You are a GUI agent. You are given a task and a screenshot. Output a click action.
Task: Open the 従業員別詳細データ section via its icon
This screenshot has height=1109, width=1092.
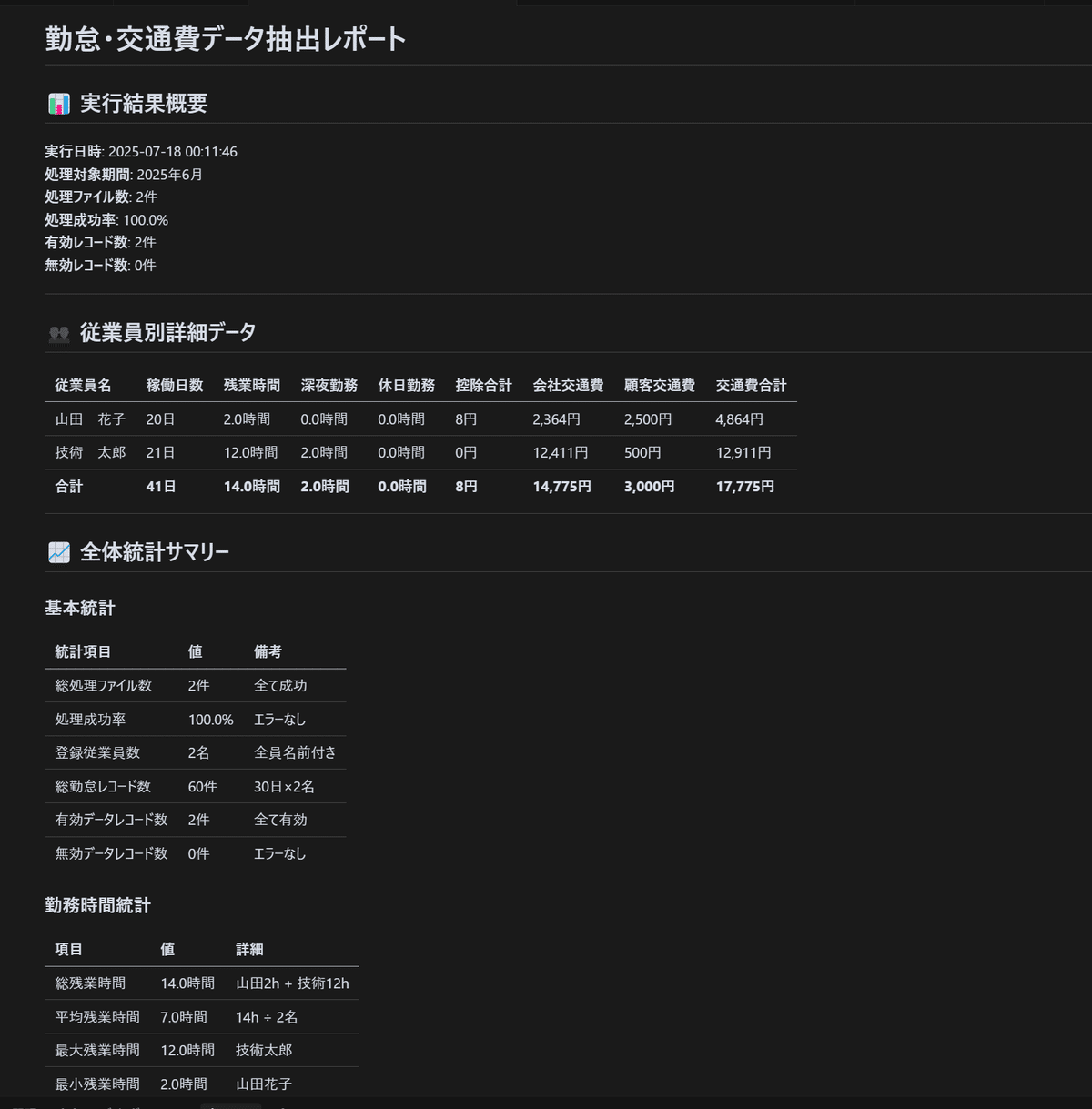[x=58, y=333]
